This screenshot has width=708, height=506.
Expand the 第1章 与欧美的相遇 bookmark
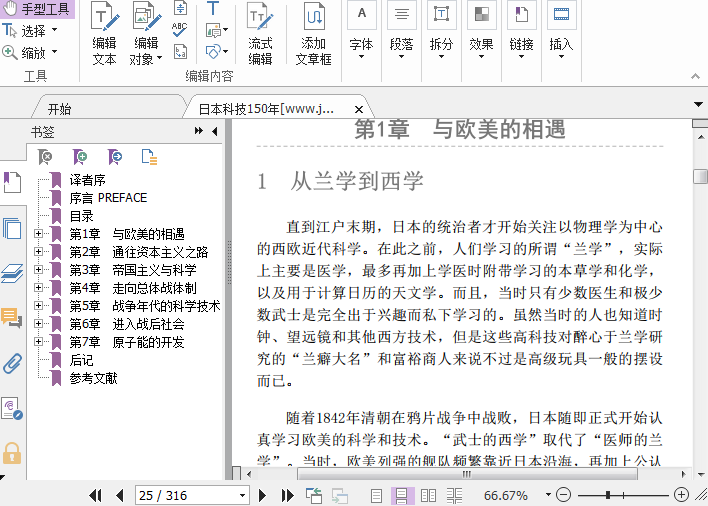click(38, 233)
